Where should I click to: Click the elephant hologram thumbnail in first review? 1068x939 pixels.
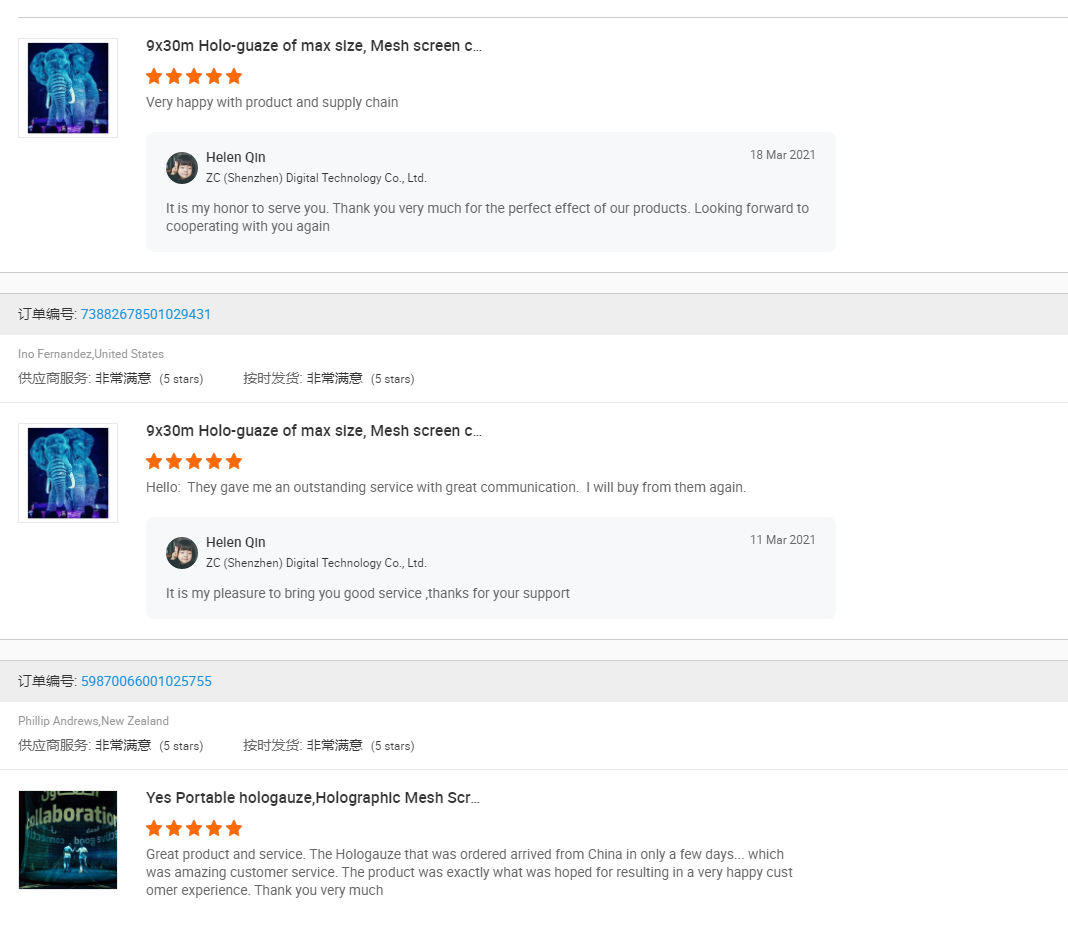click(67, 88)
